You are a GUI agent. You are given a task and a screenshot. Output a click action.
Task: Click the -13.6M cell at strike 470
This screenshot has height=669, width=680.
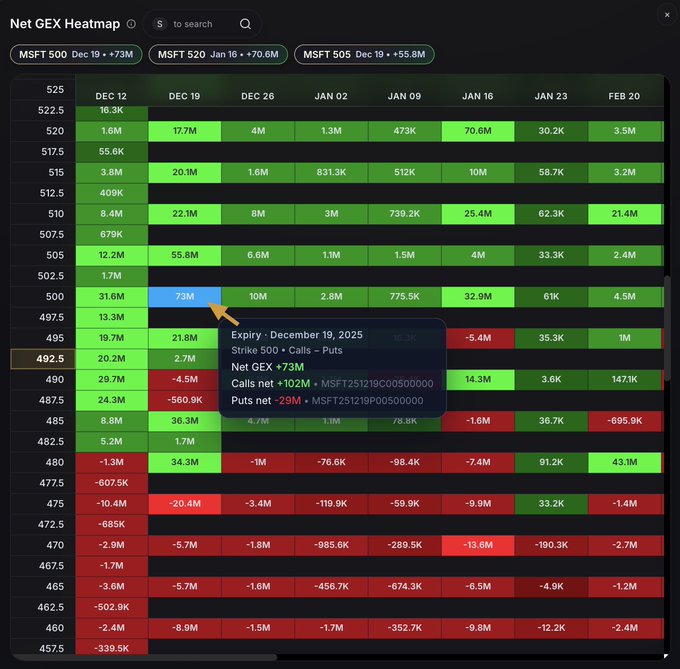(x=478, y=545)
